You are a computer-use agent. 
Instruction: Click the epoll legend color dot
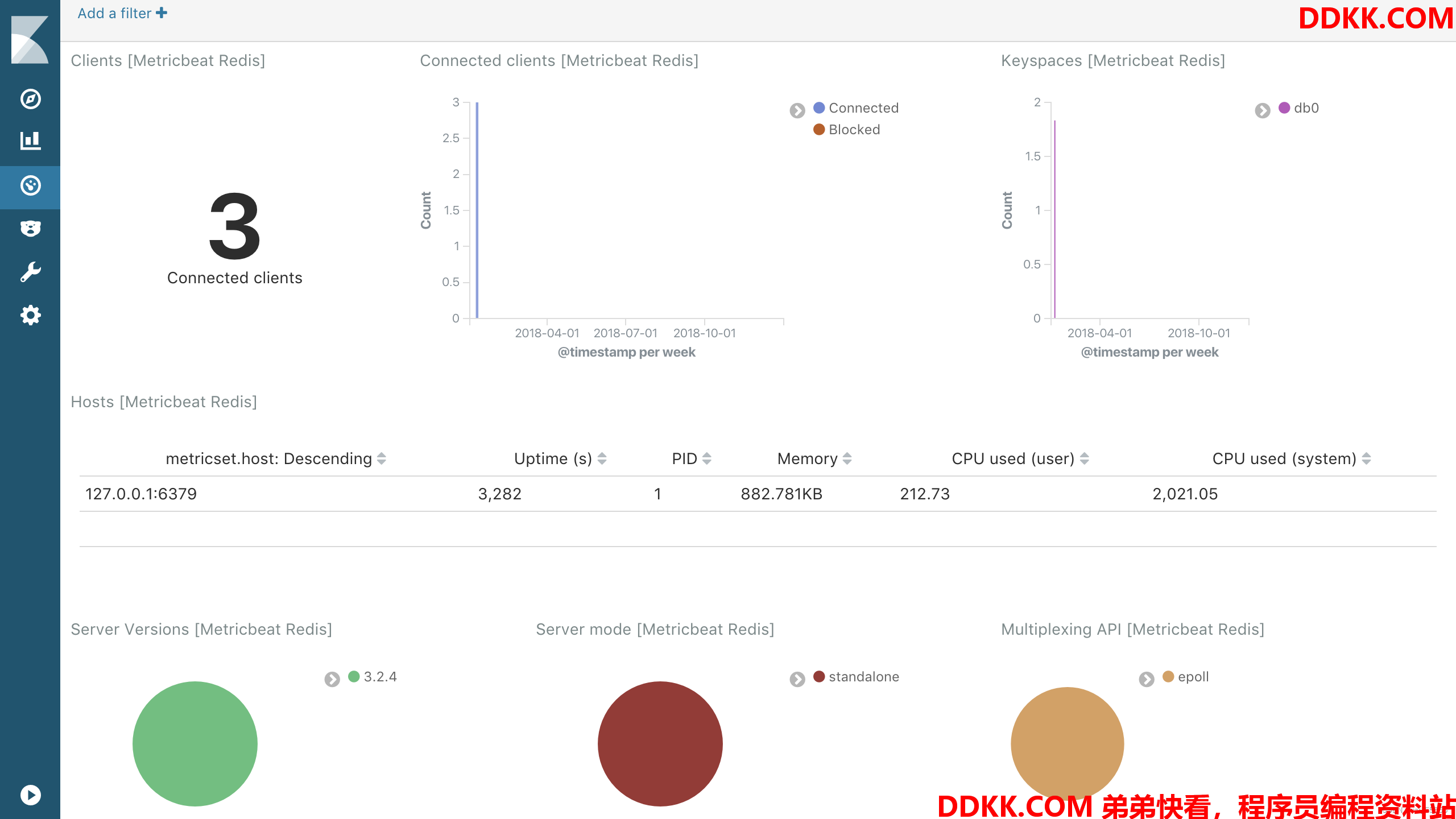tap(1168, 676)
